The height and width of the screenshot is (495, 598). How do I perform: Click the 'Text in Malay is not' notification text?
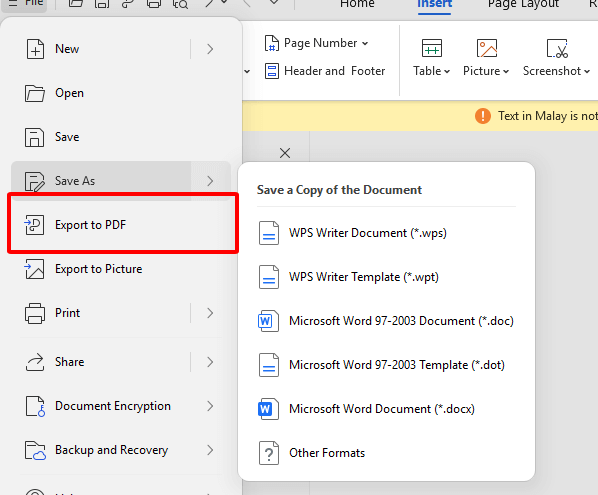click(548, 116)
